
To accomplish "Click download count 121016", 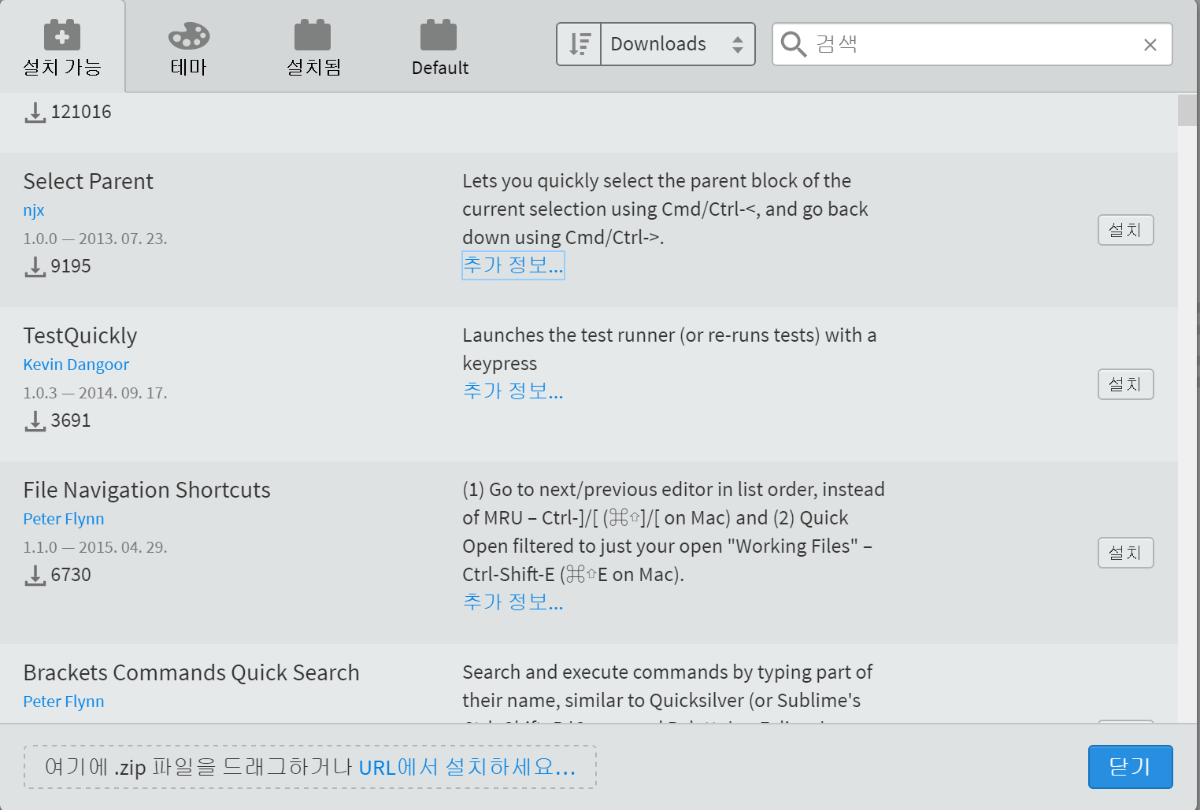I will [81, 112].
